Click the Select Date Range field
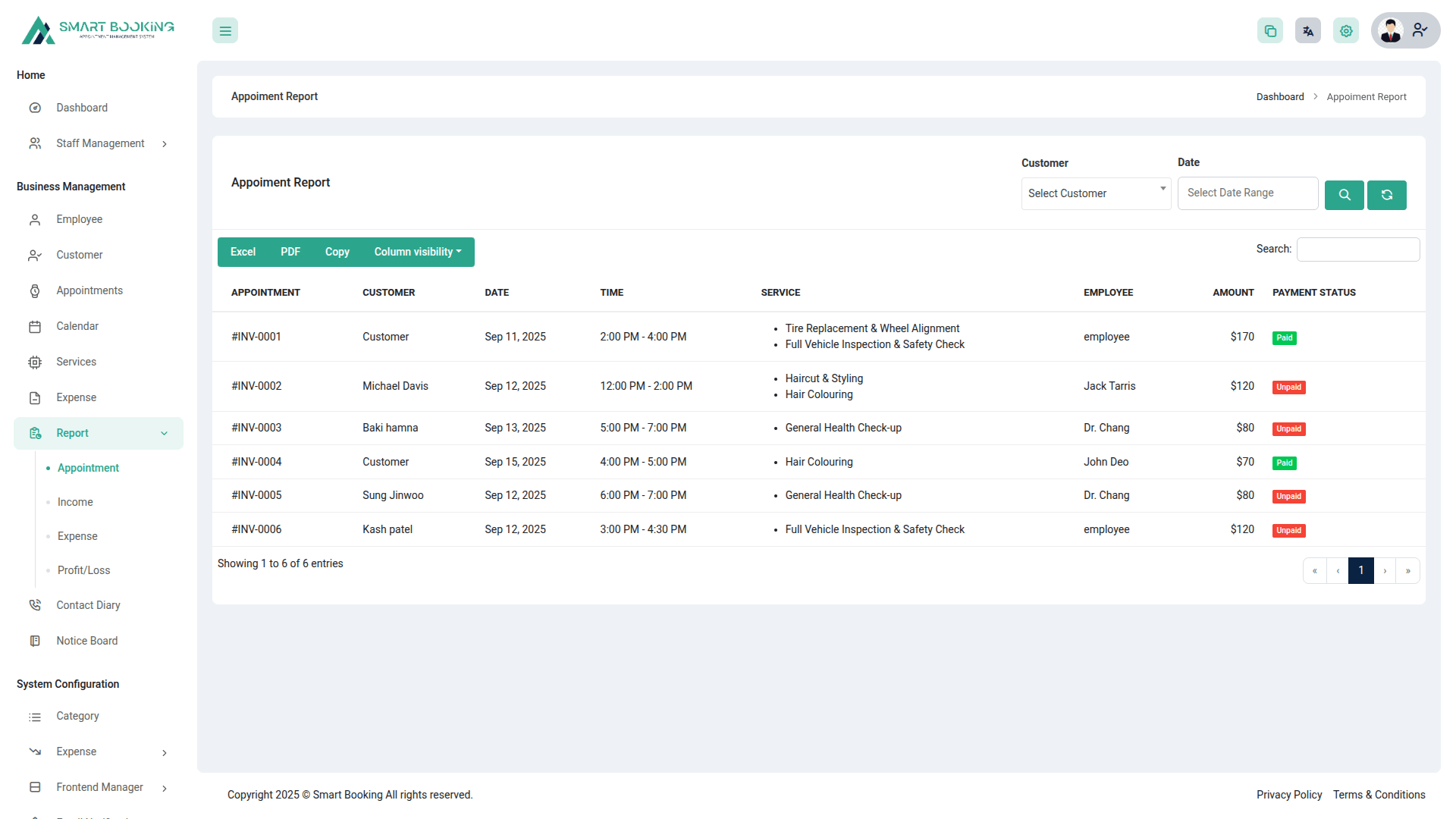Image resolution: width=1456 pixels, height=819 pixels. [x=1247, y=193]
